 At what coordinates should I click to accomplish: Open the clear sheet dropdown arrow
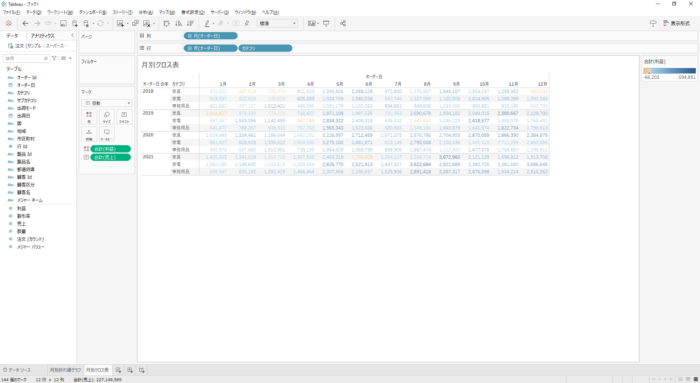[x=154, y=24]
